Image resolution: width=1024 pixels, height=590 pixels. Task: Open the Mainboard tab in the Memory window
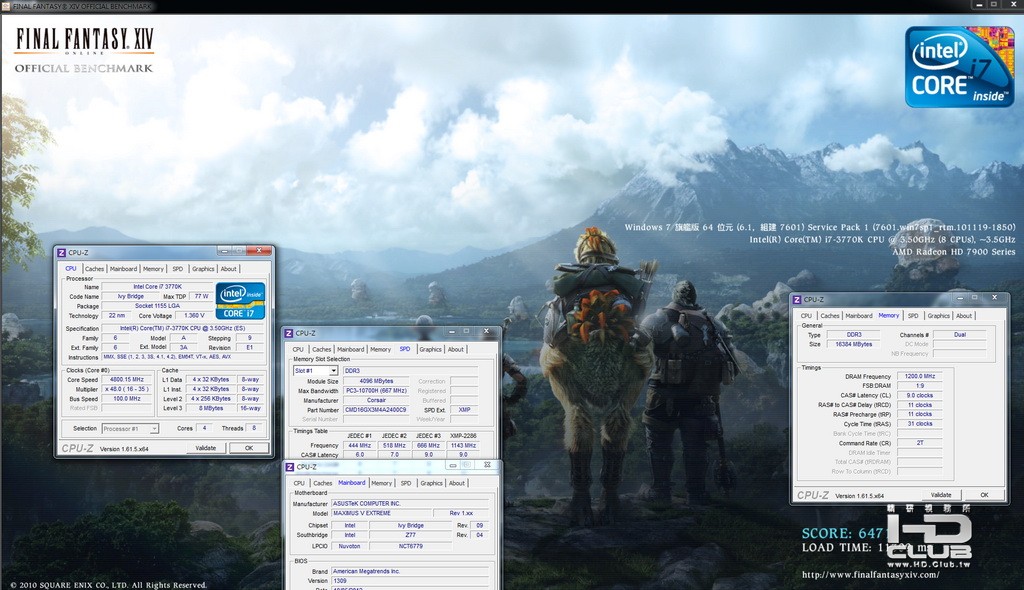tap(859, 316)
